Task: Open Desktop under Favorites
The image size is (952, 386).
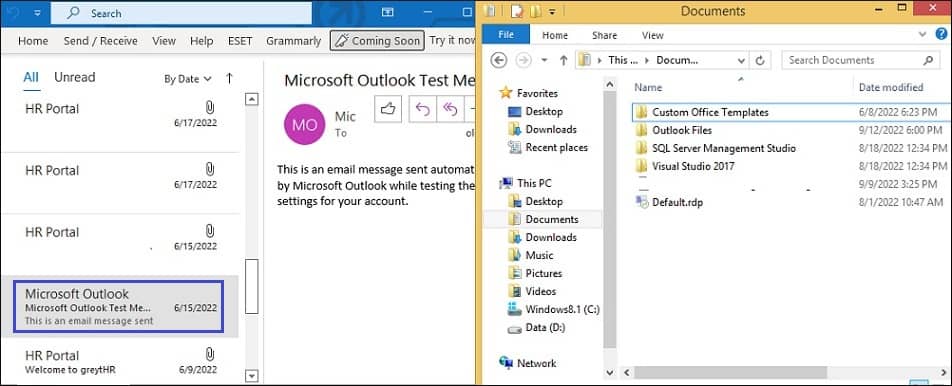Action: pos(536,111)
